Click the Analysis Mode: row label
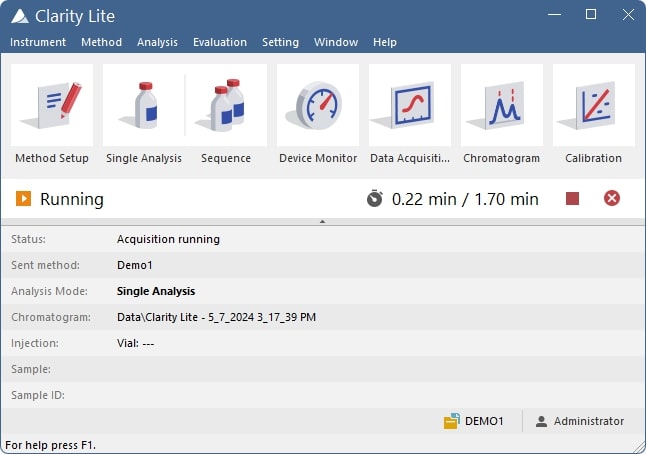 (49, 291)
